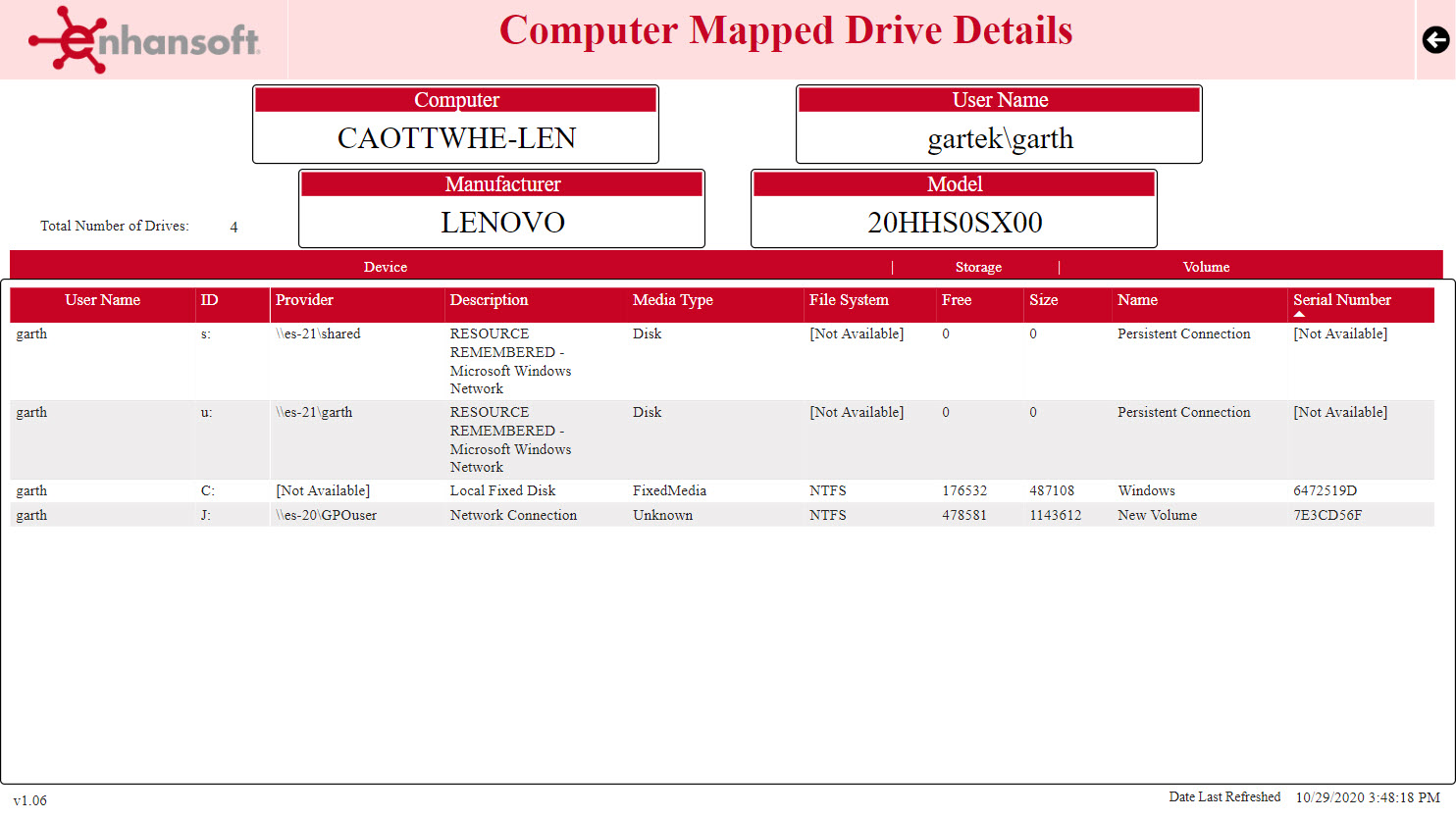Viewport: 1456px width, 819px height.
Task: Click the Enhansoft logo
Action: (145, 40)
